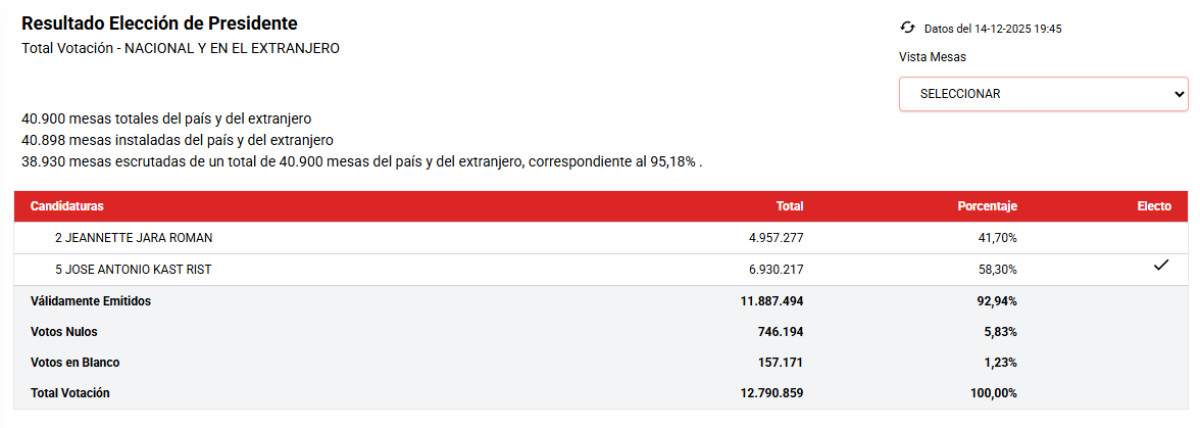Click Kast's vote total 6.930.217

[769, 269]
